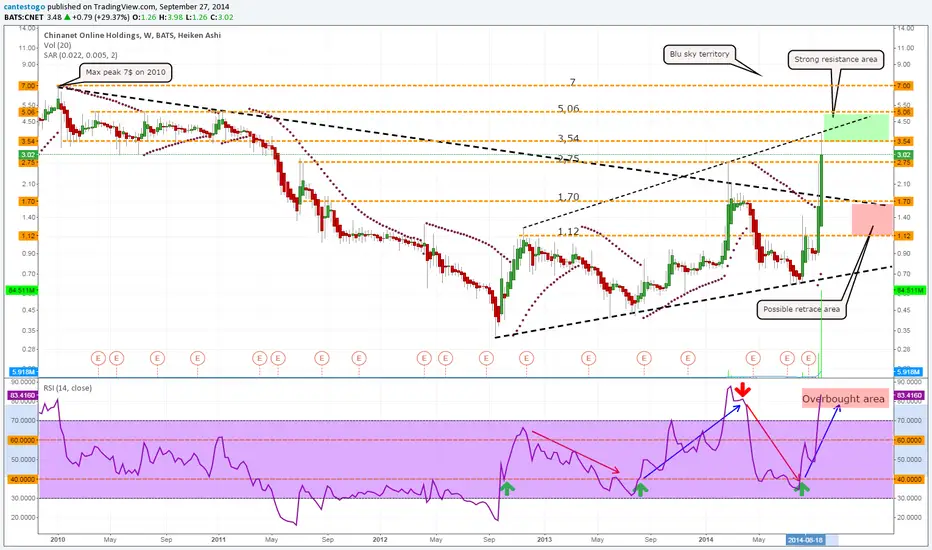Click the '1,70' level text inside the chart
The width and height of the screenshot is (932, 550).
568,197
